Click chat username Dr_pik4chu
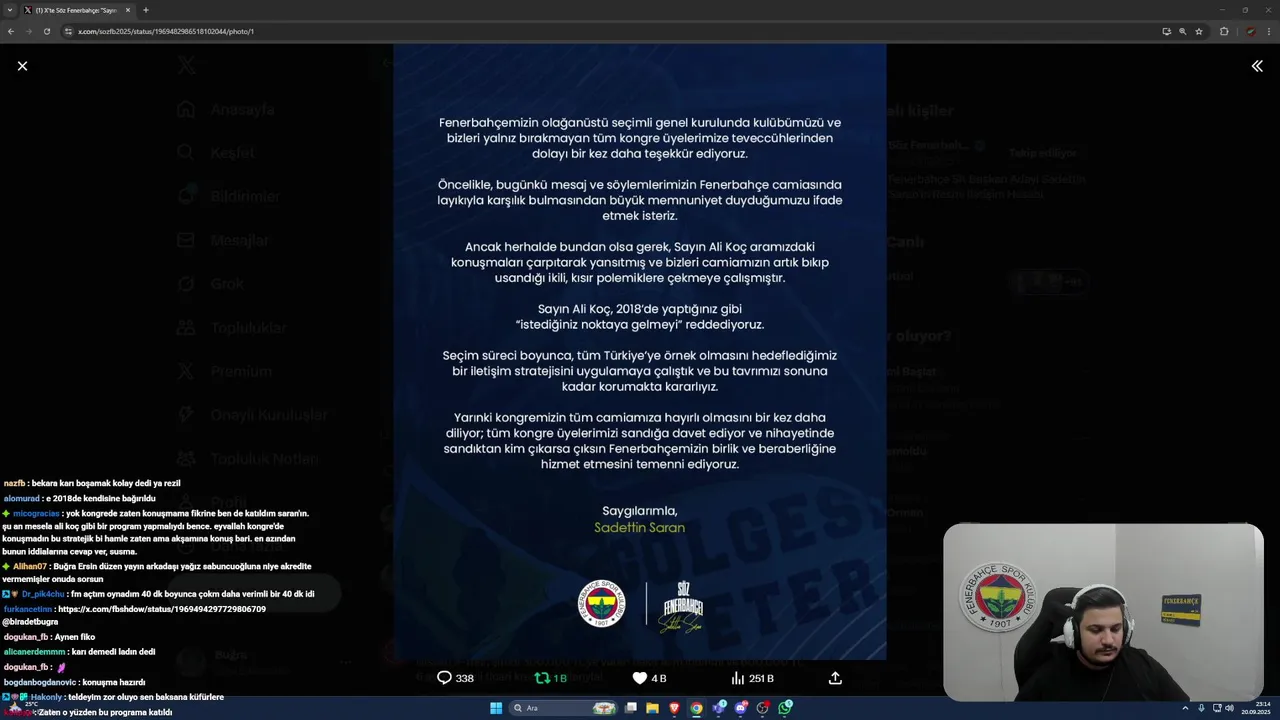1280x720 pixels. 42,594
